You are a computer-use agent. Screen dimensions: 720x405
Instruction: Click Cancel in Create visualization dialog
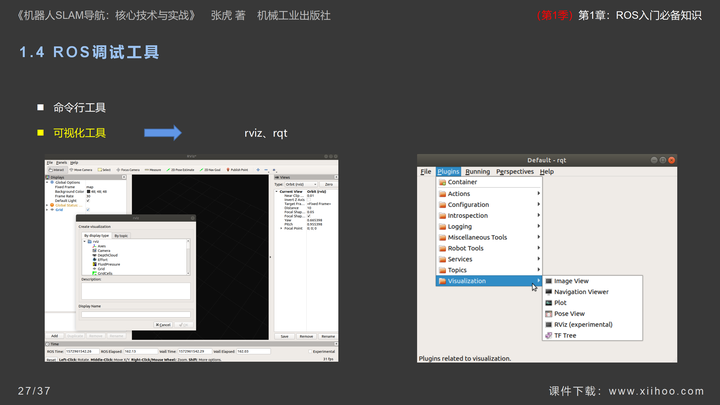click(163, 325)
